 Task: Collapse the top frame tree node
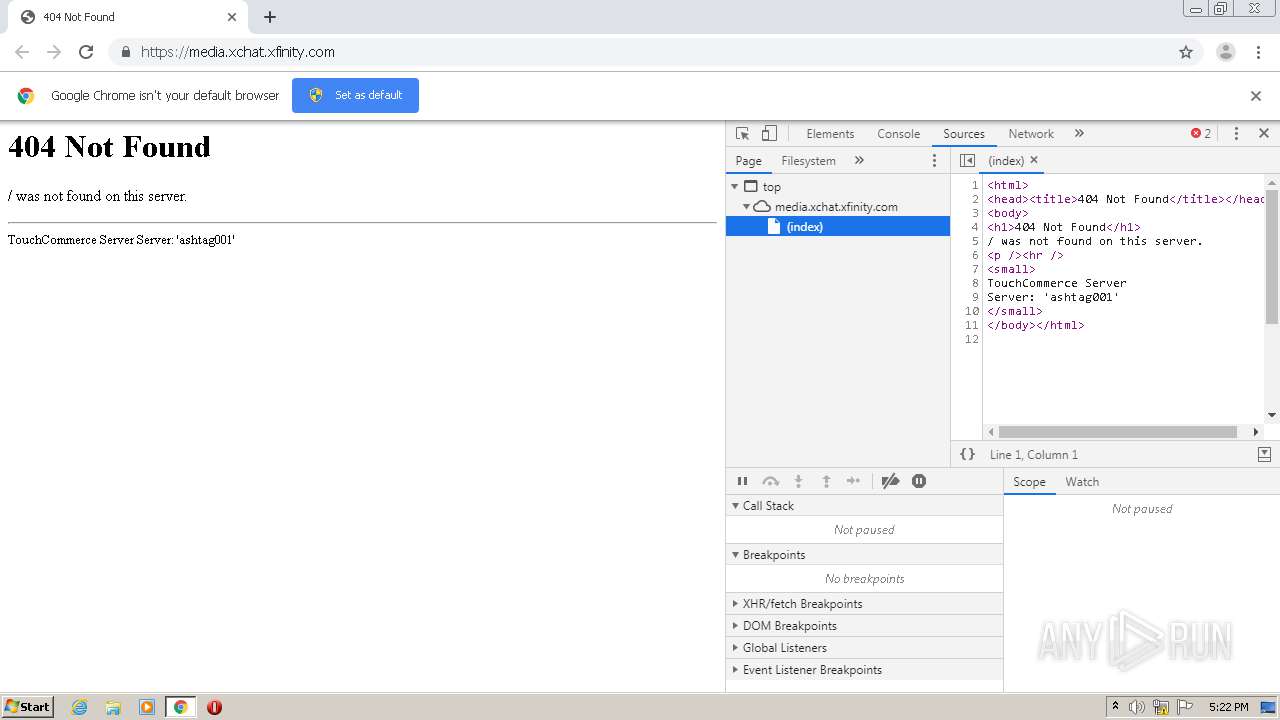coord(735,186)
